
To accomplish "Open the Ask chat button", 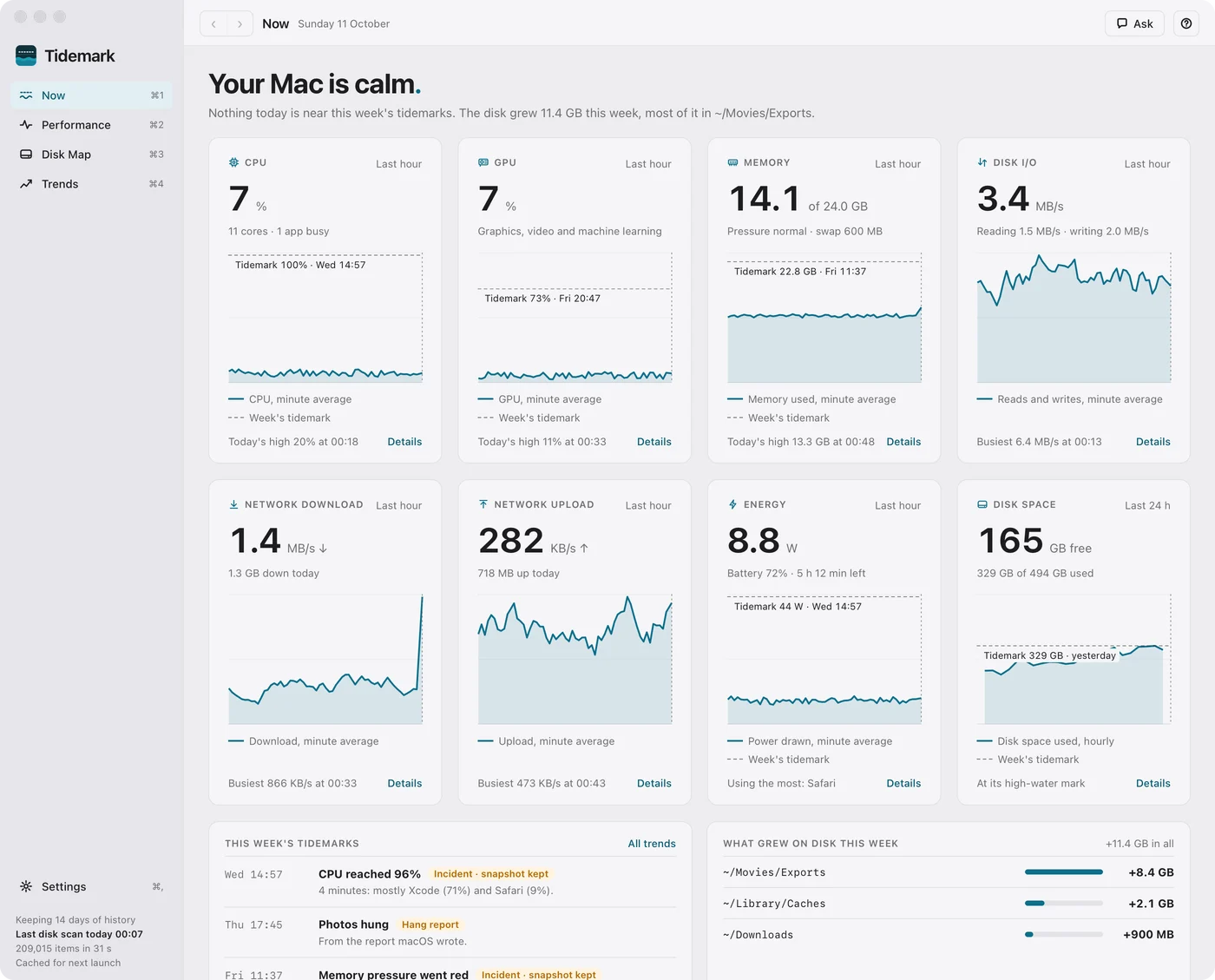I will tap(1134, 23).
